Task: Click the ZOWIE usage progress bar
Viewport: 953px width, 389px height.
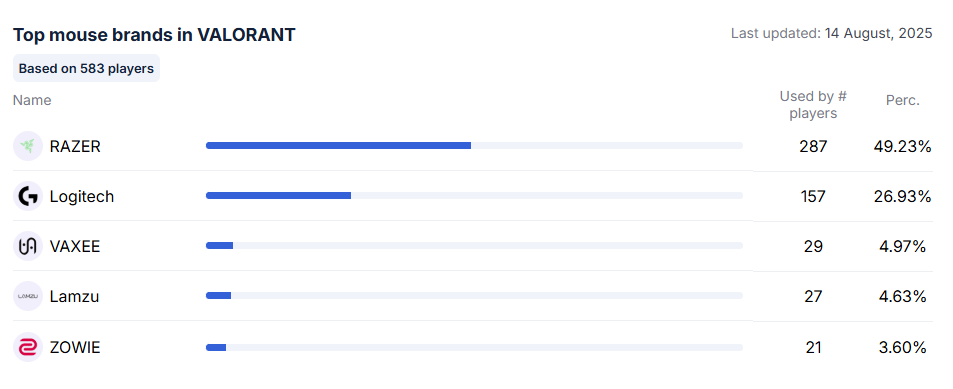Action: [x=474, y=347]
